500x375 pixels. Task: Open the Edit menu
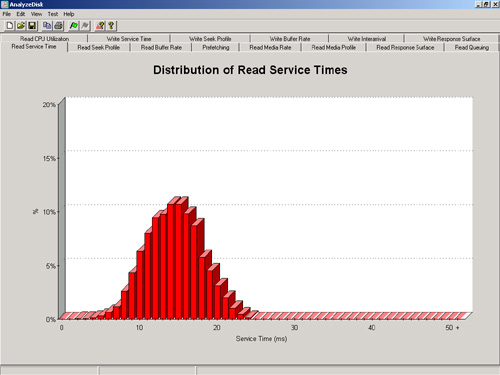pos(21,14)
